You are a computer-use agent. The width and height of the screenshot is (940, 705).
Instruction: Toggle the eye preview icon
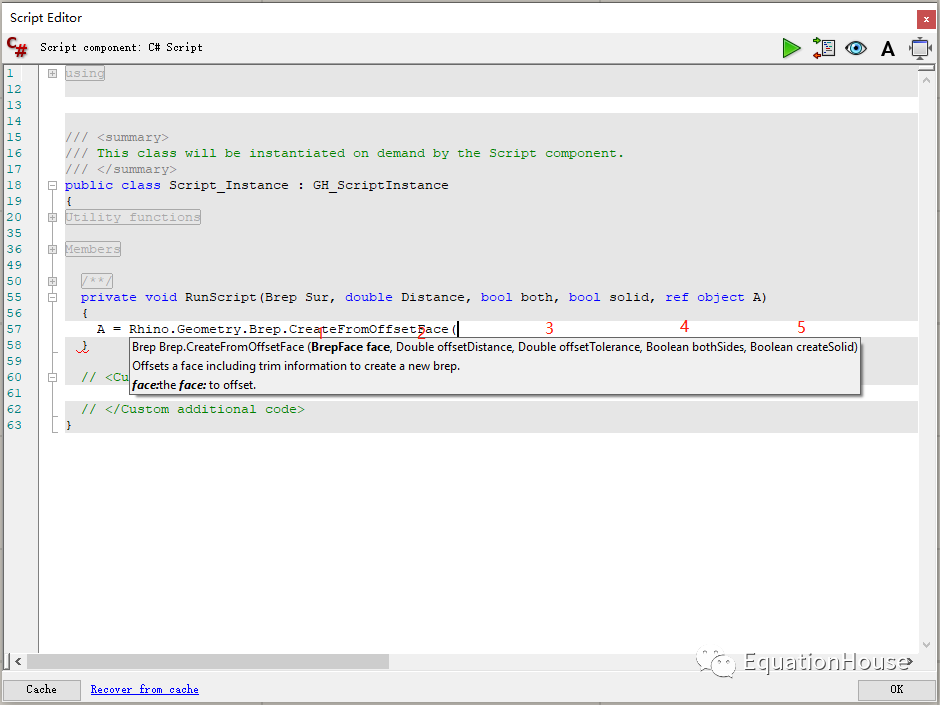[x=855, y=48]
